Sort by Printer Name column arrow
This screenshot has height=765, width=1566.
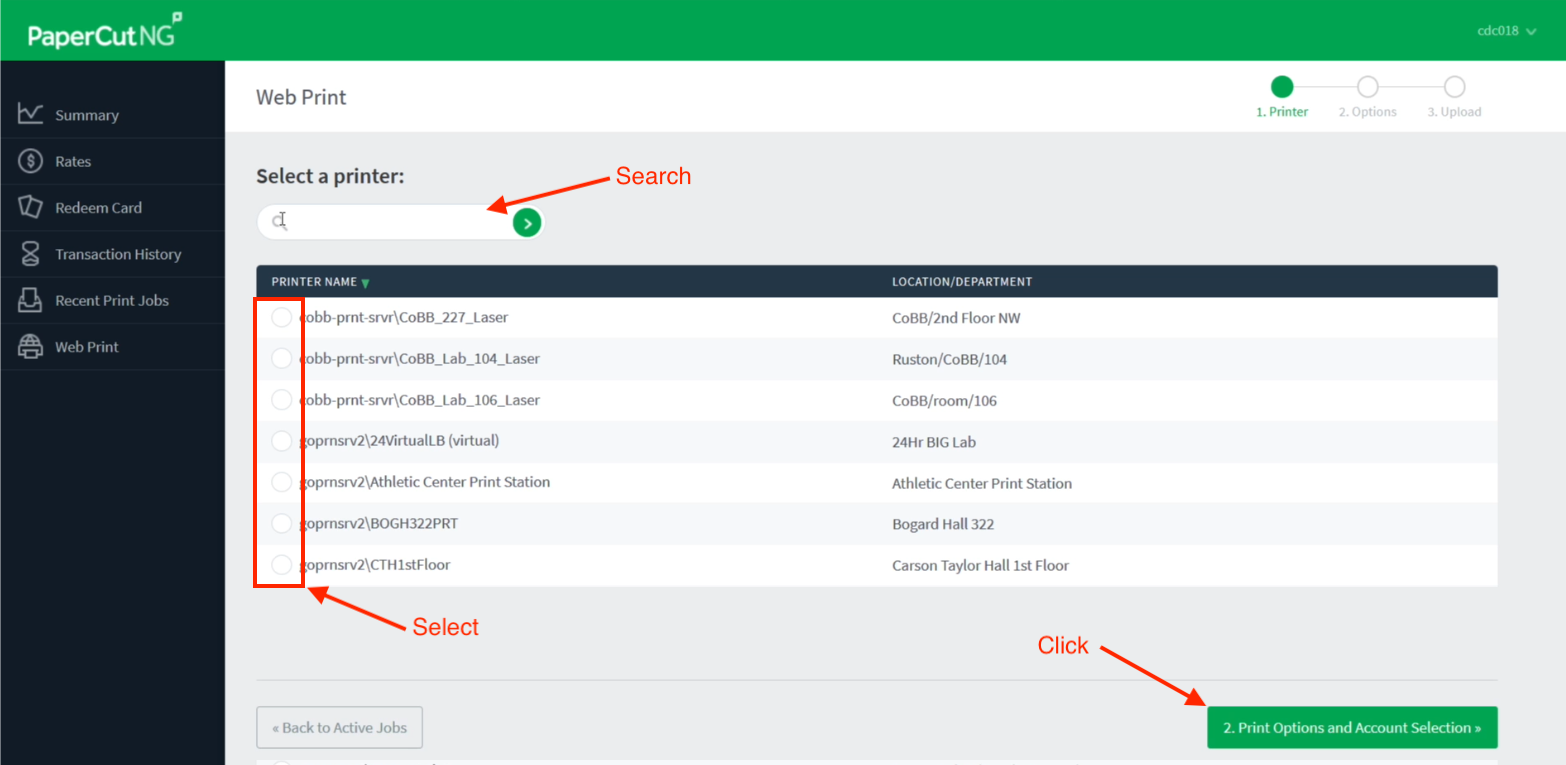tap(365, 283)
